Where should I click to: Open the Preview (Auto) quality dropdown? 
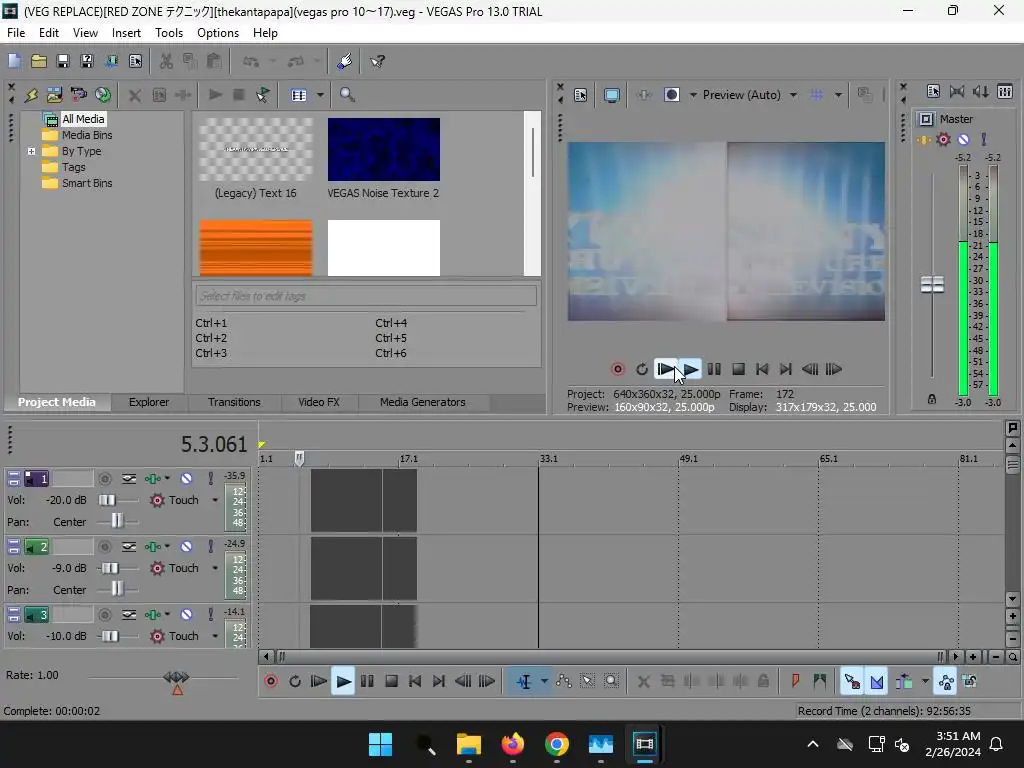click(793, 95)
